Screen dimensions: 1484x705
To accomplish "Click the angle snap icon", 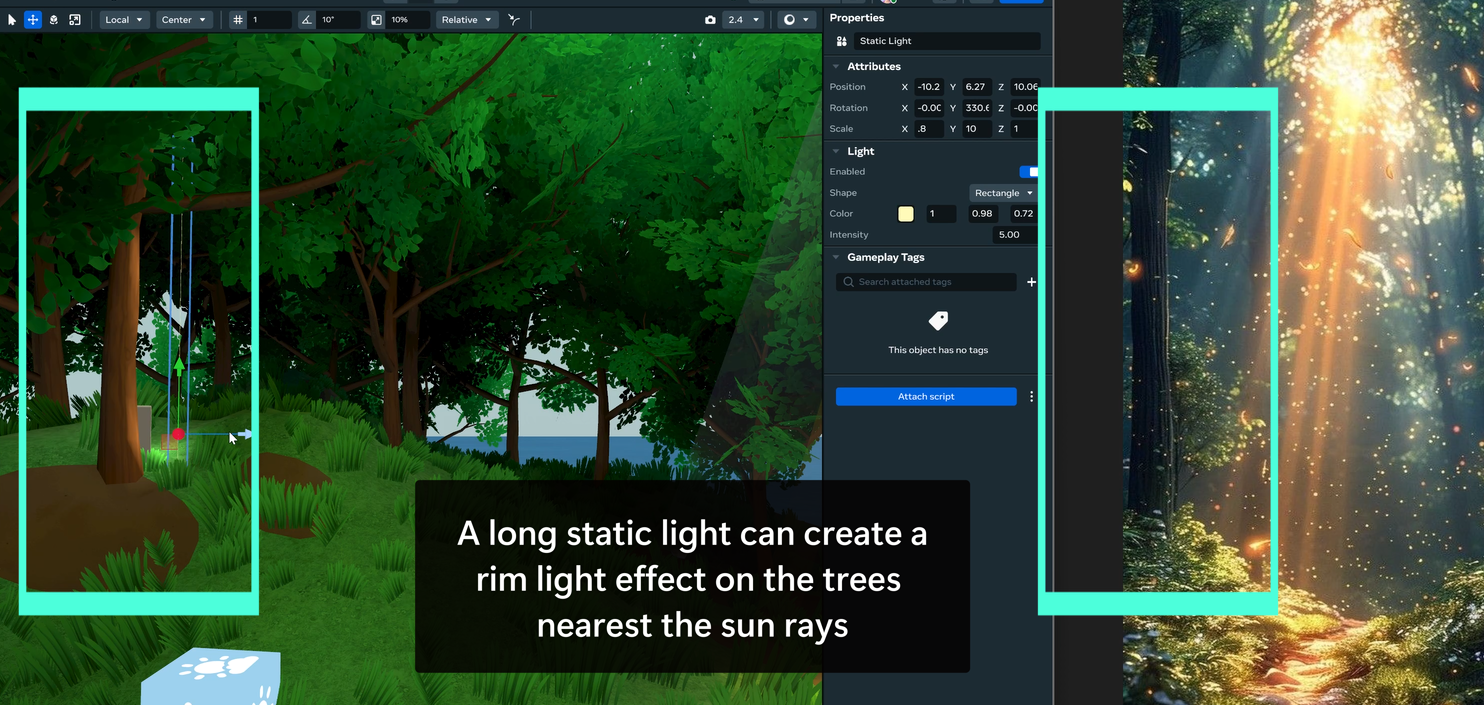I will point(306,20).
